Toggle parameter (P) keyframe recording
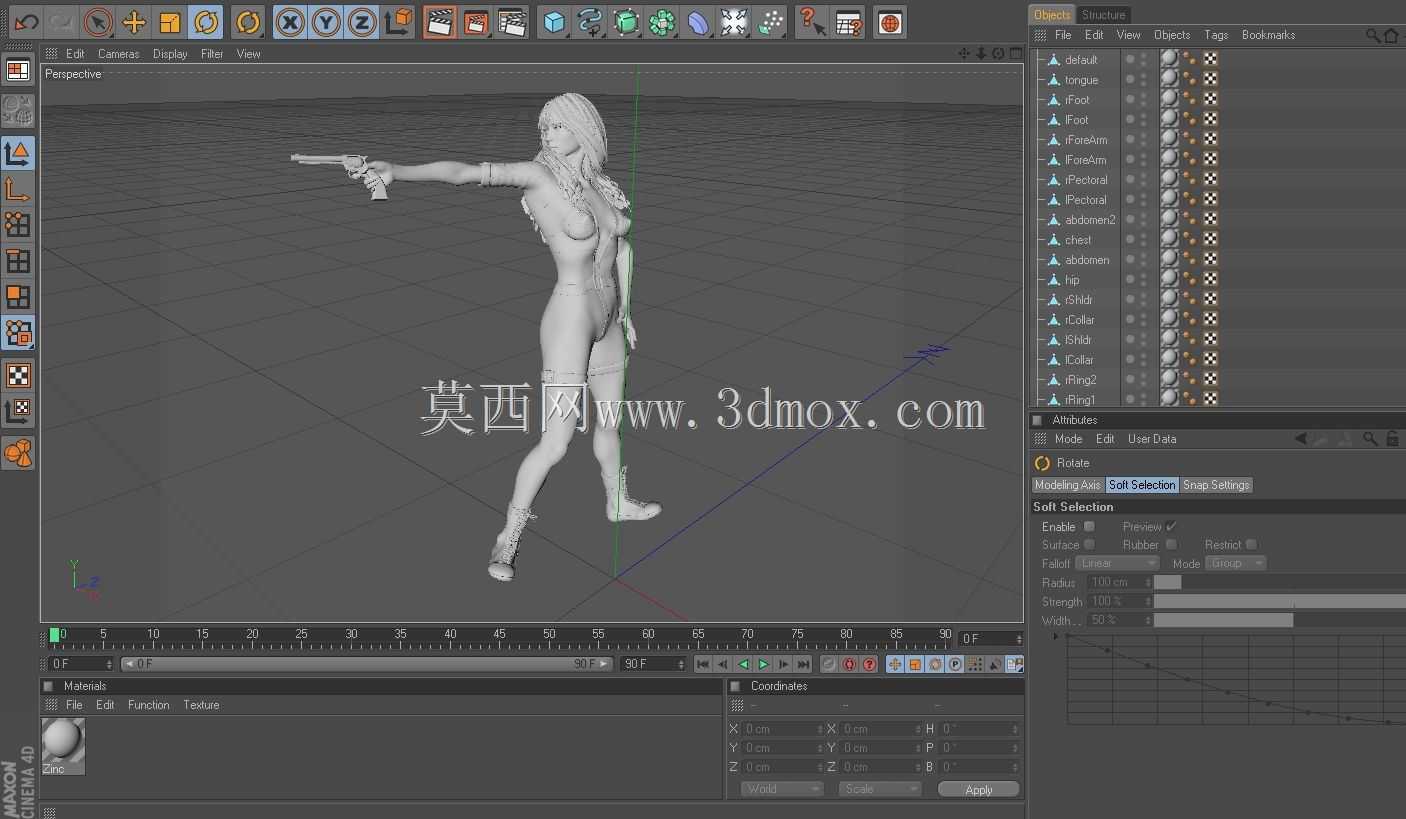Viewport: 1406px width, 819px height. pyautogui.click(x=955, y=664)
